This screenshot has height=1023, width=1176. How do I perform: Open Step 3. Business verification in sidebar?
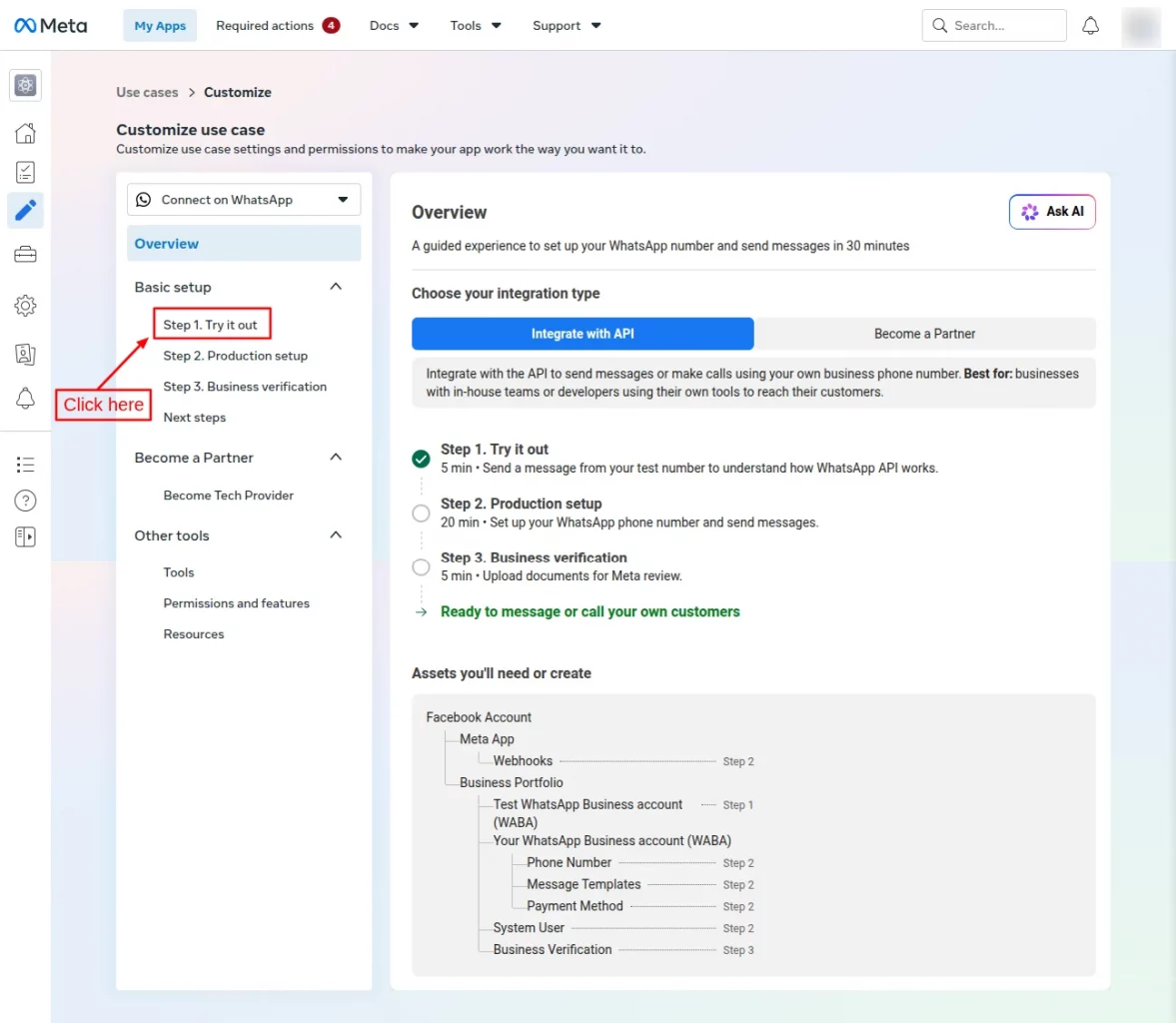coord(245,387)
